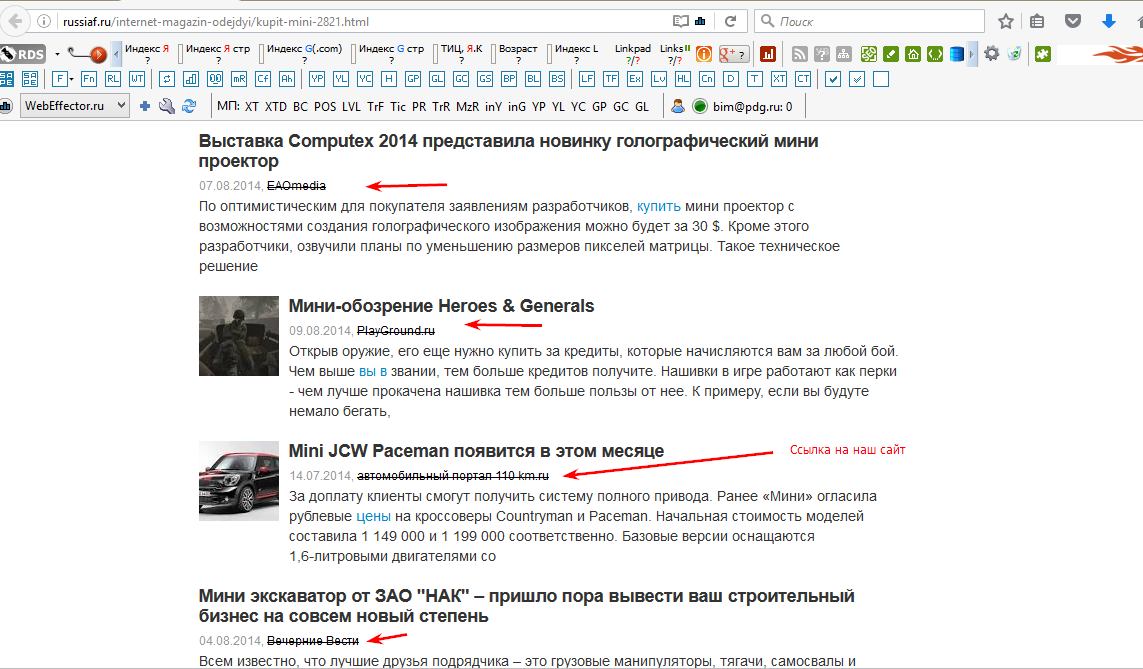Image resolution: width=1143 pixels, height=669 pixels.
Task: Click the Cf toolbar button
Action: click(263, 79)
